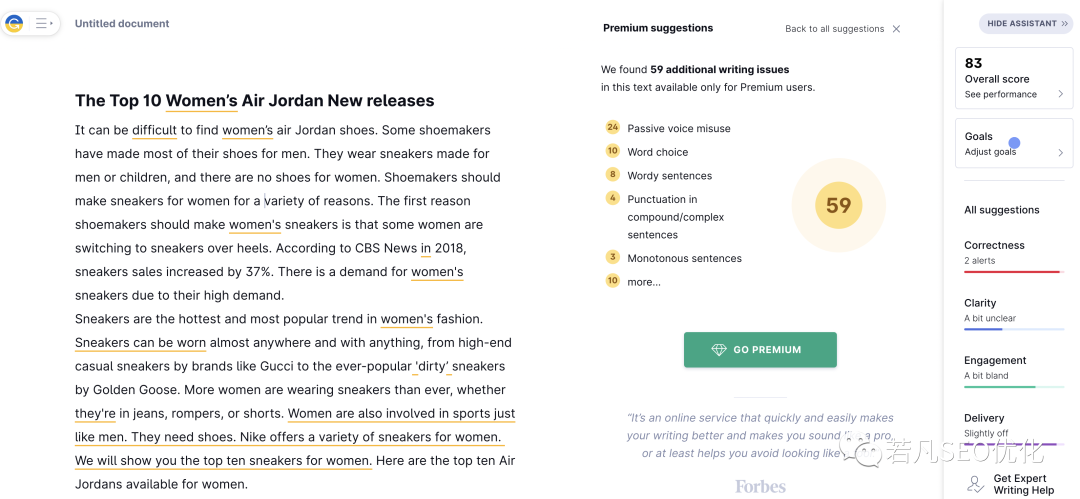Viewport: 1080px width, 499px height.
Task: Select the Correctness category
Action: tap(994, 246)
